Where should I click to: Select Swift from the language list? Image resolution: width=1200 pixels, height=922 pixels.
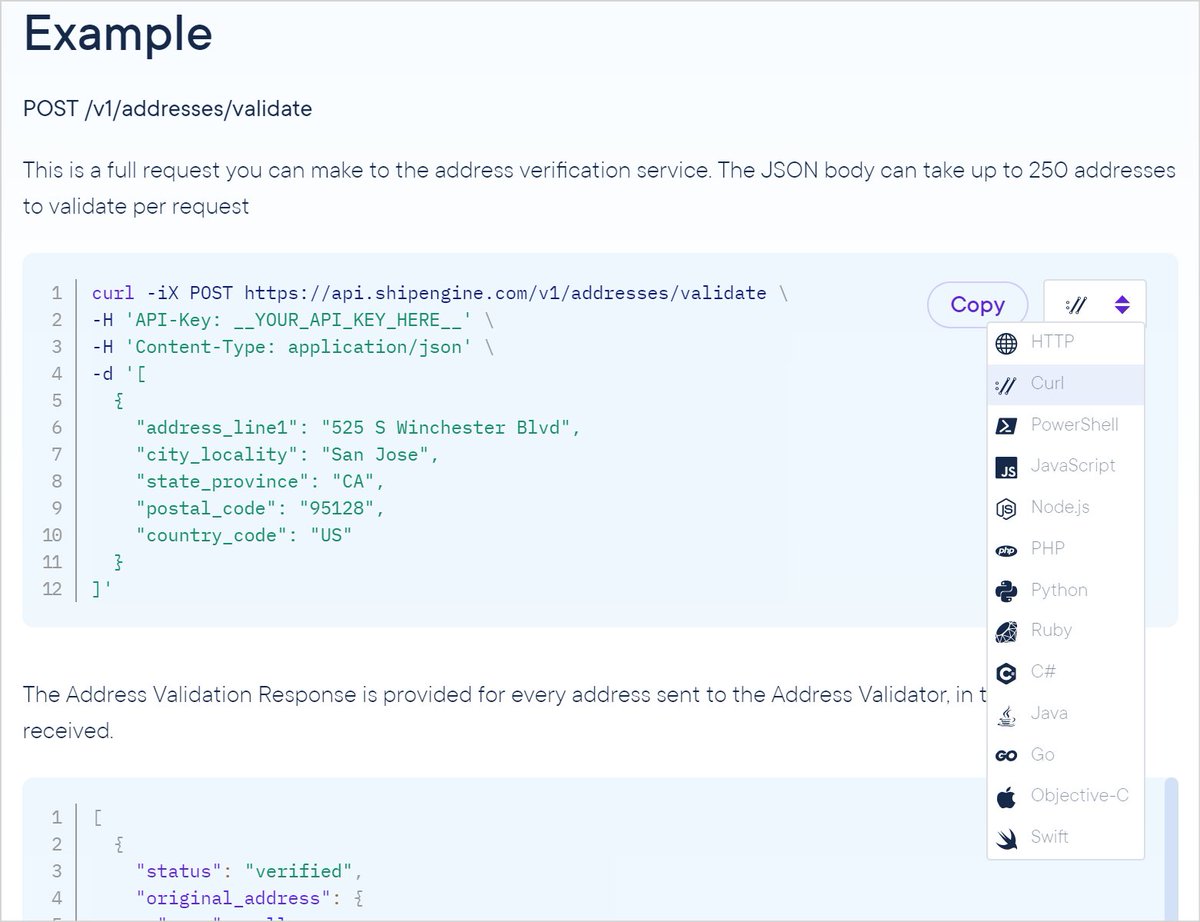point(1066,837)
